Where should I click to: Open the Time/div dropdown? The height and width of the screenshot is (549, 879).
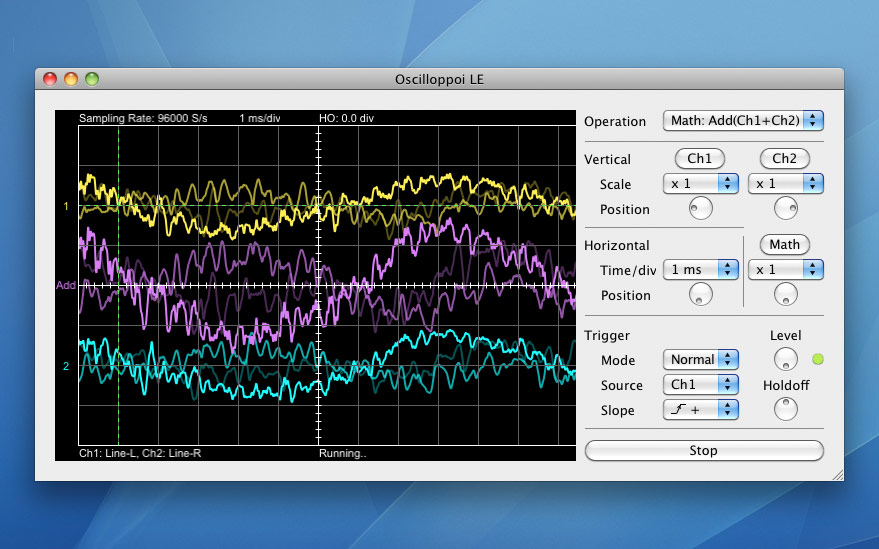click(x=700, y=270)
